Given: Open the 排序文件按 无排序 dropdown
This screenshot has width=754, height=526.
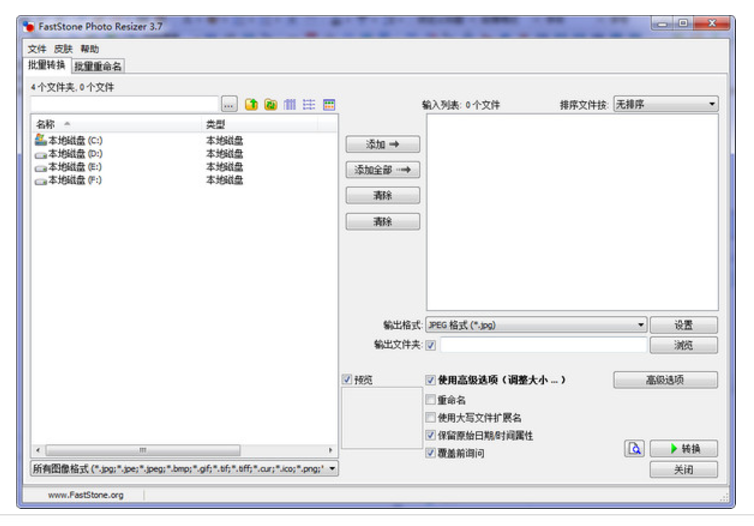Looking at the screenshot, I should tap(666, 104).
